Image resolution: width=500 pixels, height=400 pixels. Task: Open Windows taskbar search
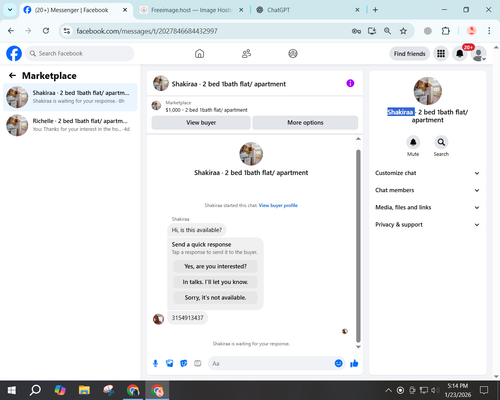pos(35,390)
